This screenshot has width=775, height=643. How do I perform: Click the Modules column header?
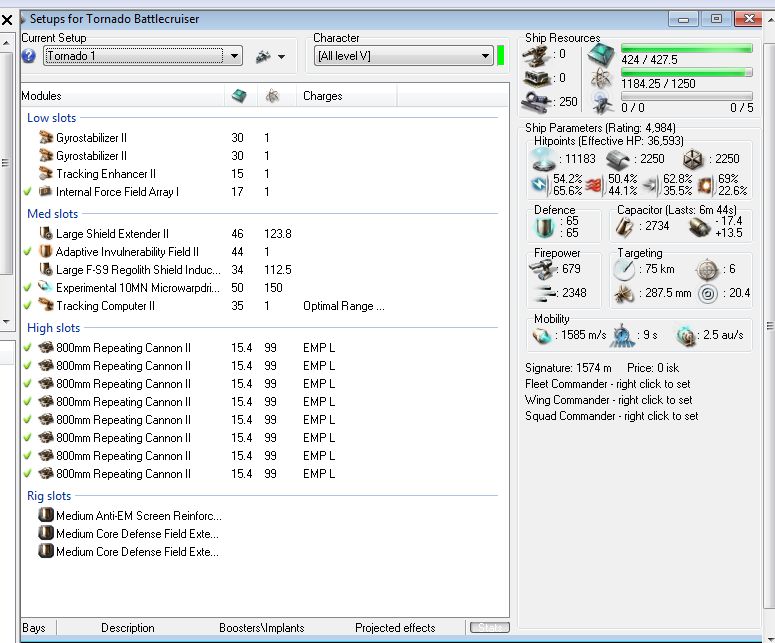(x=123, y=95)
